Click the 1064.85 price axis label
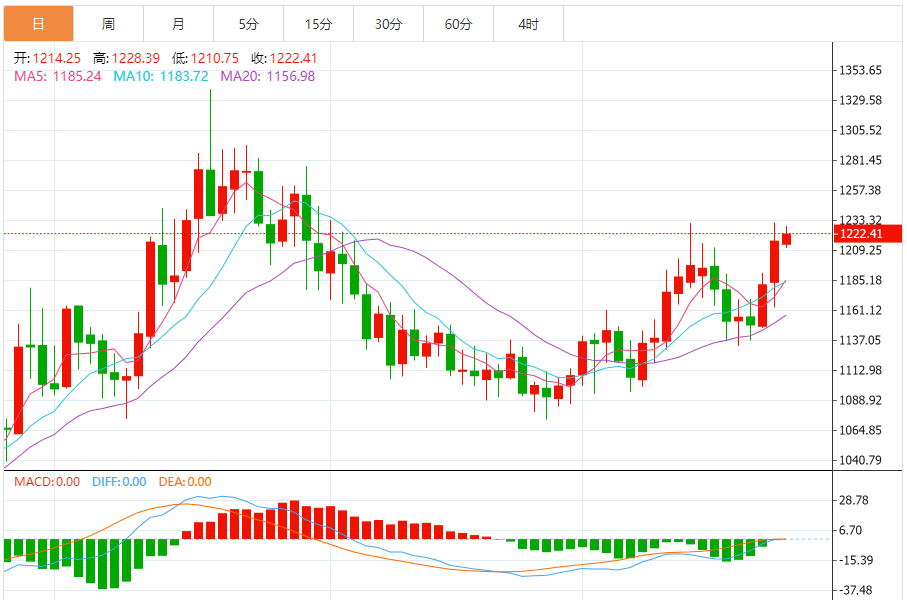 tap(861, 430)
